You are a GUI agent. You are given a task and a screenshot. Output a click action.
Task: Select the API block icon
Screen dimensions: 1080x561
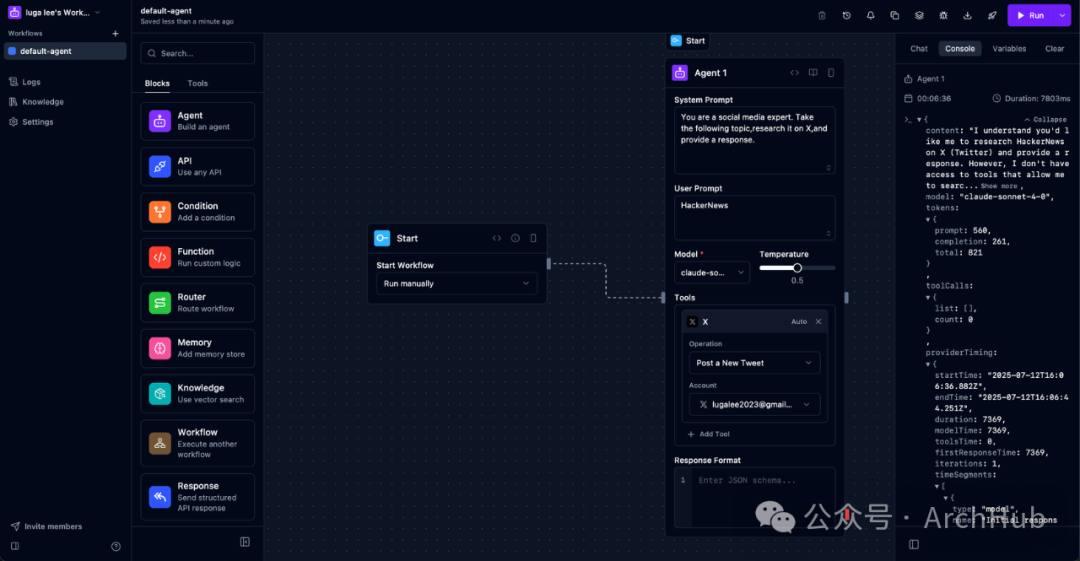[160, 166]
